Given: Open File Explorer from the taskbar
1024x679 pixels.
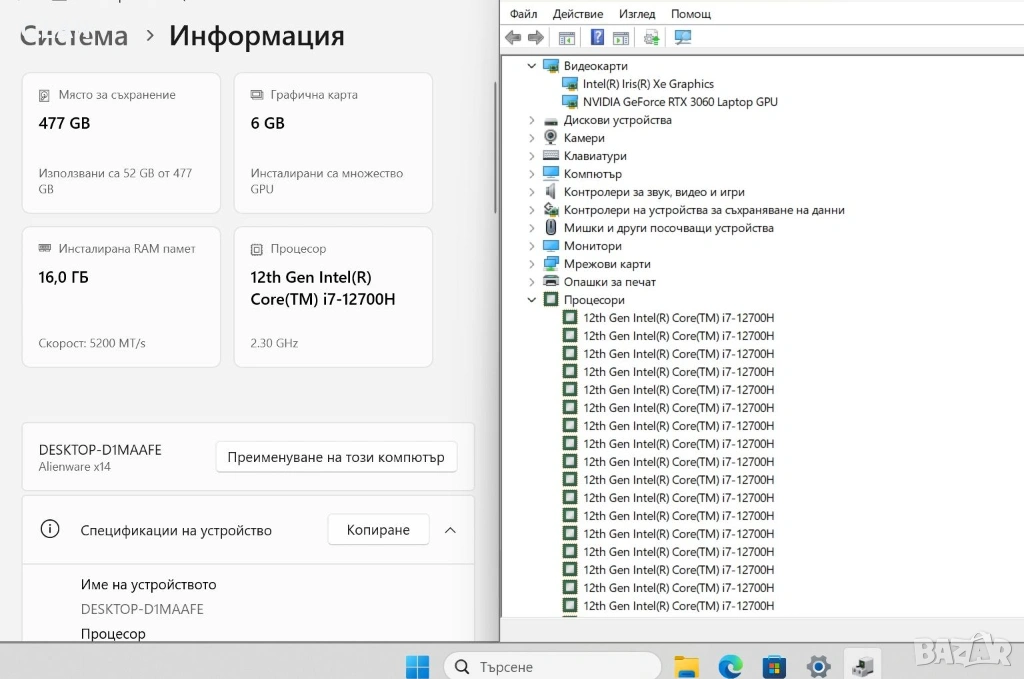Looking at the screenshot, I should (x=686, y=666).
